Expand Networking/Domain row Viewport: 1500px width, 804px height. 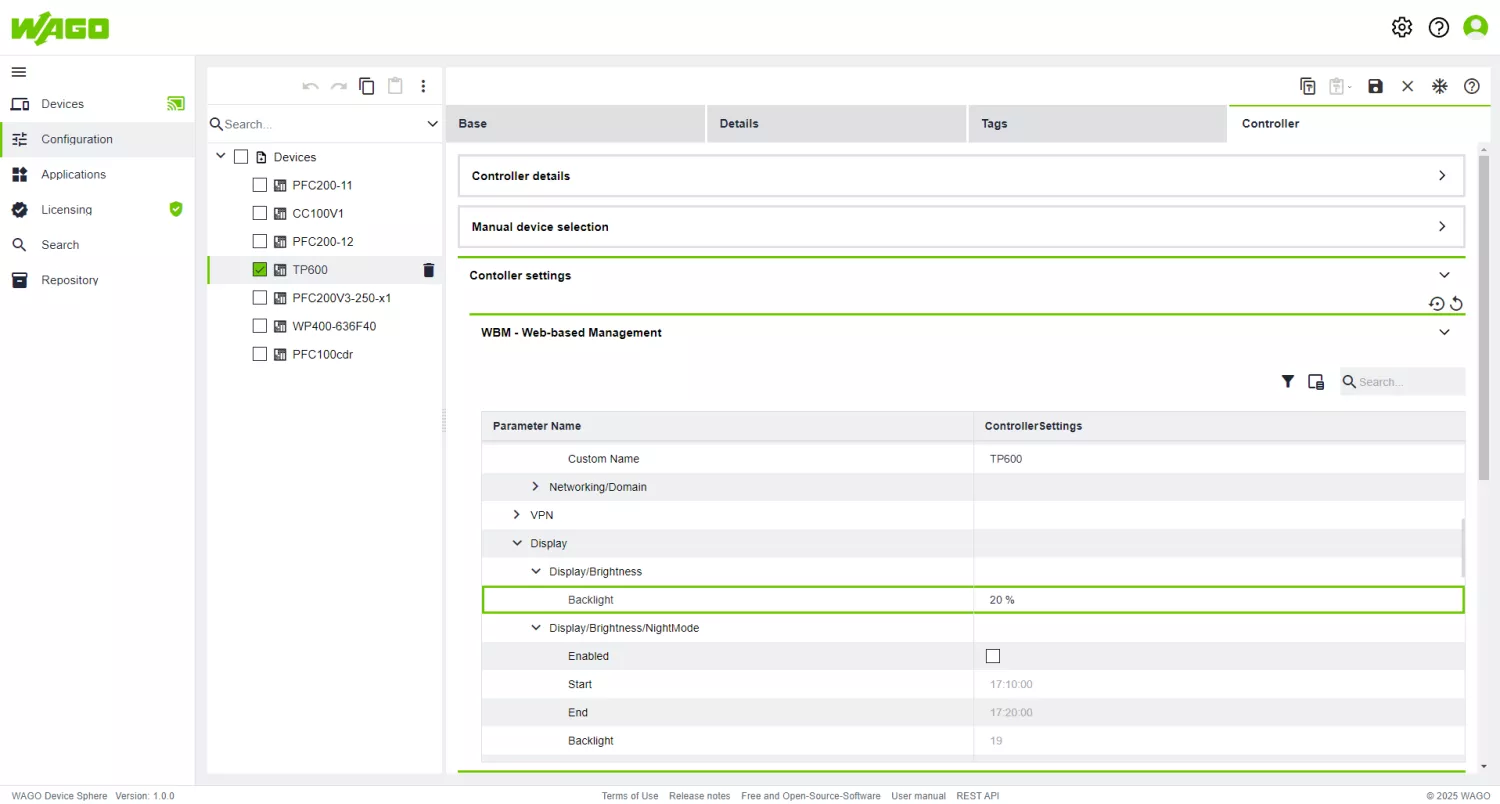pos(536,487)
